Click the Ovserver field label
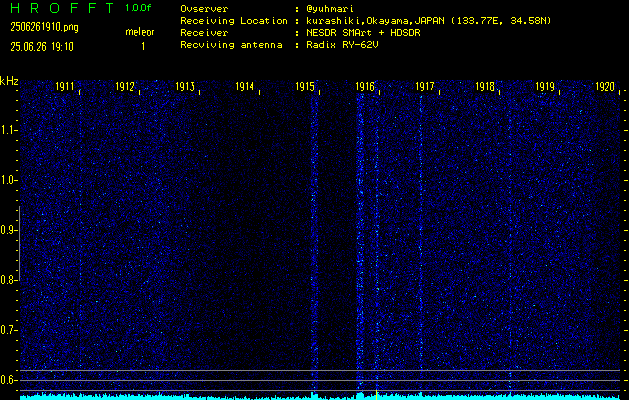Screen dimensions: 629x400 204,8
